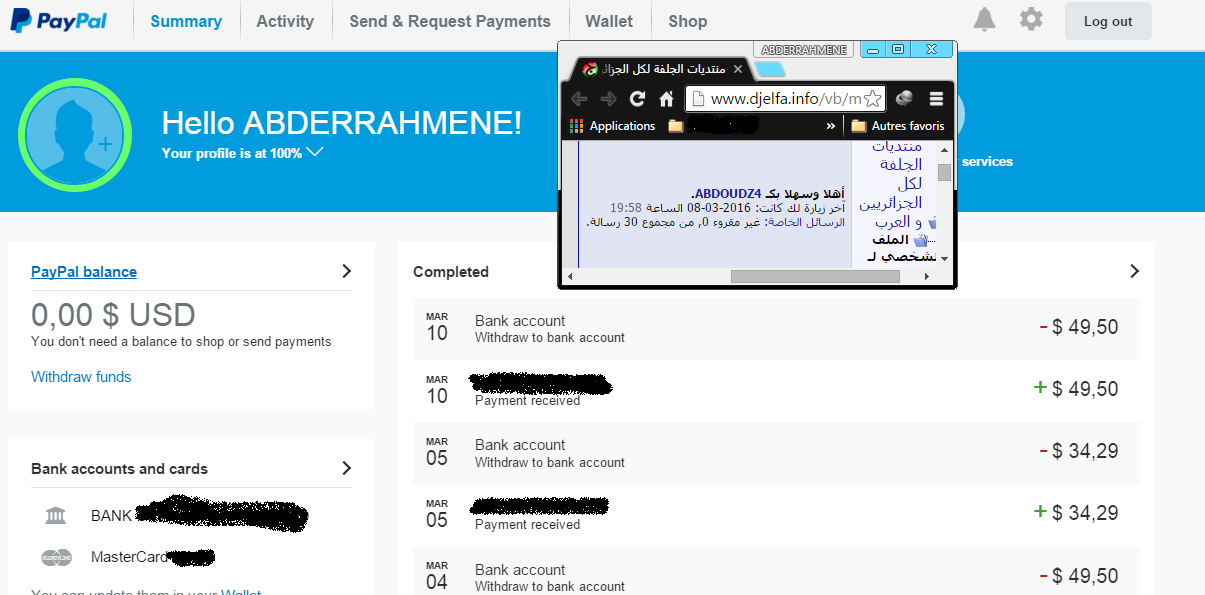This screenshot has width=1205, height=595.
Task: Go to Send & Request Payments
Action: tap(450, 21)
